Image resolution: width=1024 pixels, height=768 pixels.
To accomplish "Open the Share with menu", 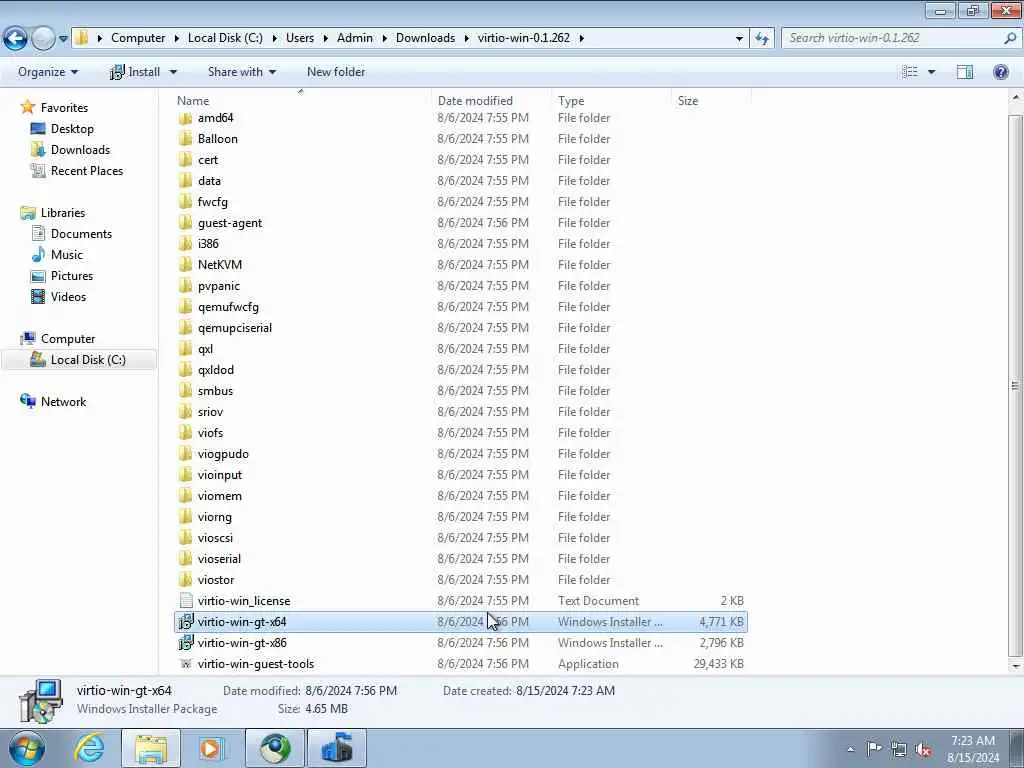I will (x=242, y=72).
